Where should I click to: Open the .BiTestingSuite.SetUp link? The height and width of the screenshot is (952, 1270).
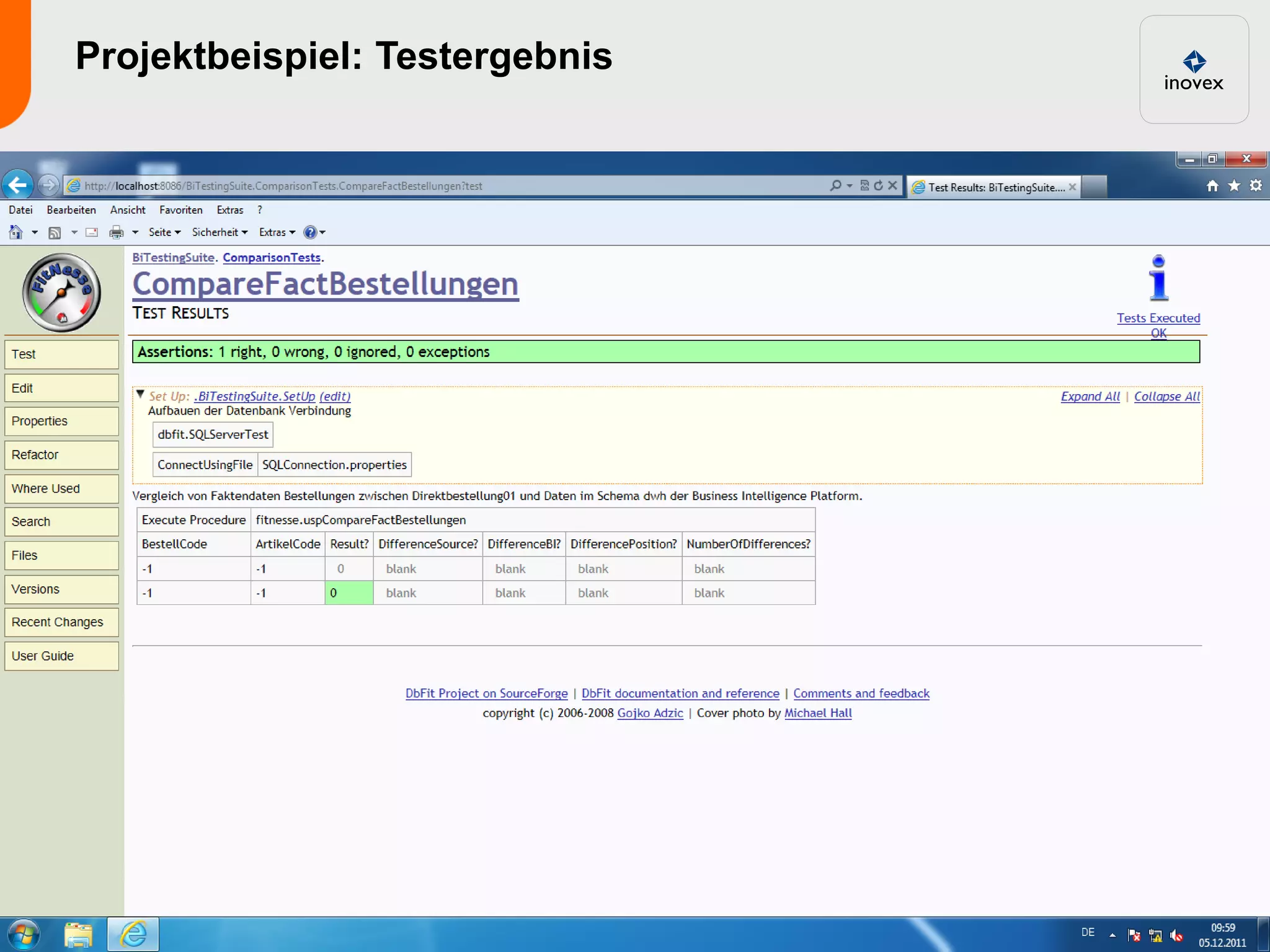254,396
